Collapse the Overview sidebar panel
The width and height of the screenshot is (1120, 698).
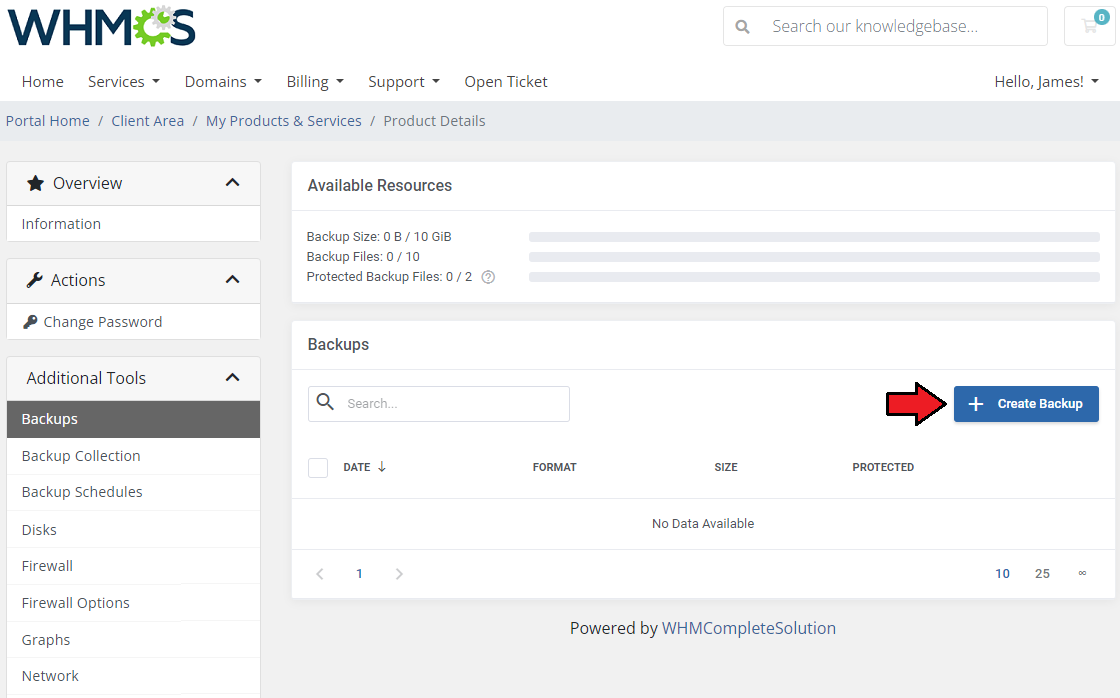pos(232,183)
